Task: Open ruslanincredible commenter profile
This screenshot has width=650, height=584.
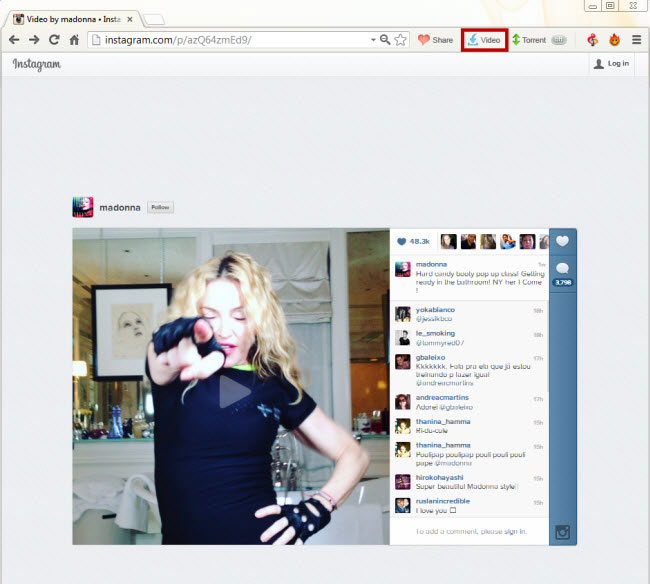Action: 443,501
